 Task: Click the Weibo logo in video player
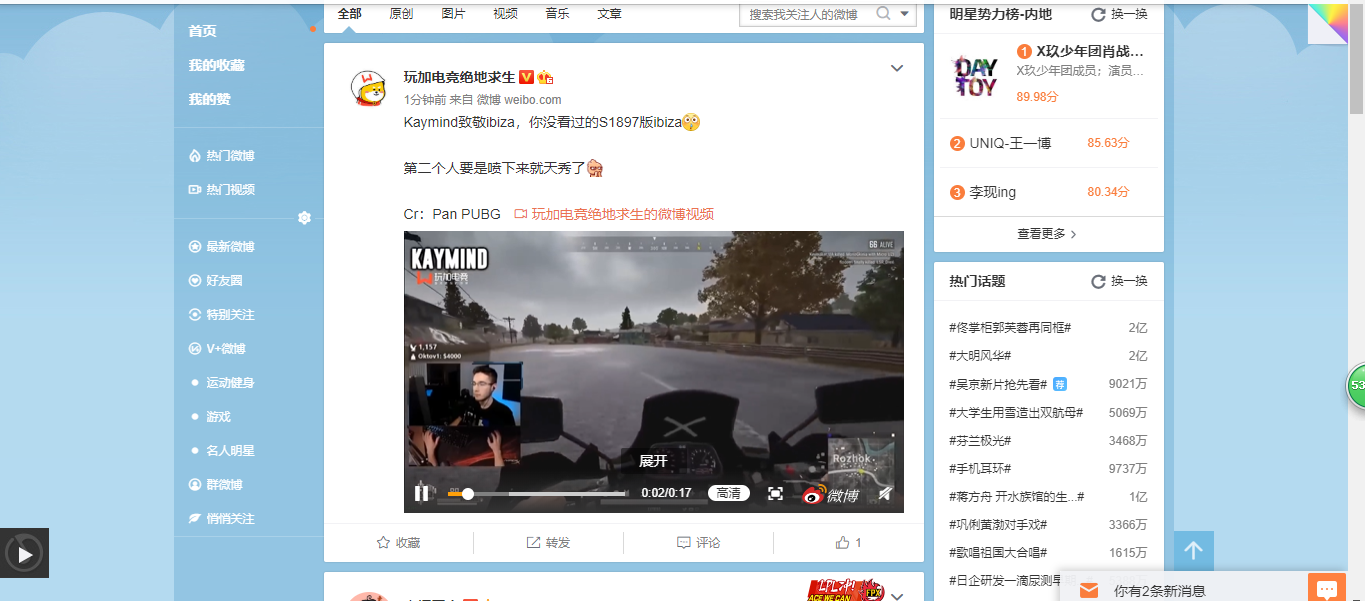pos(830,494)
